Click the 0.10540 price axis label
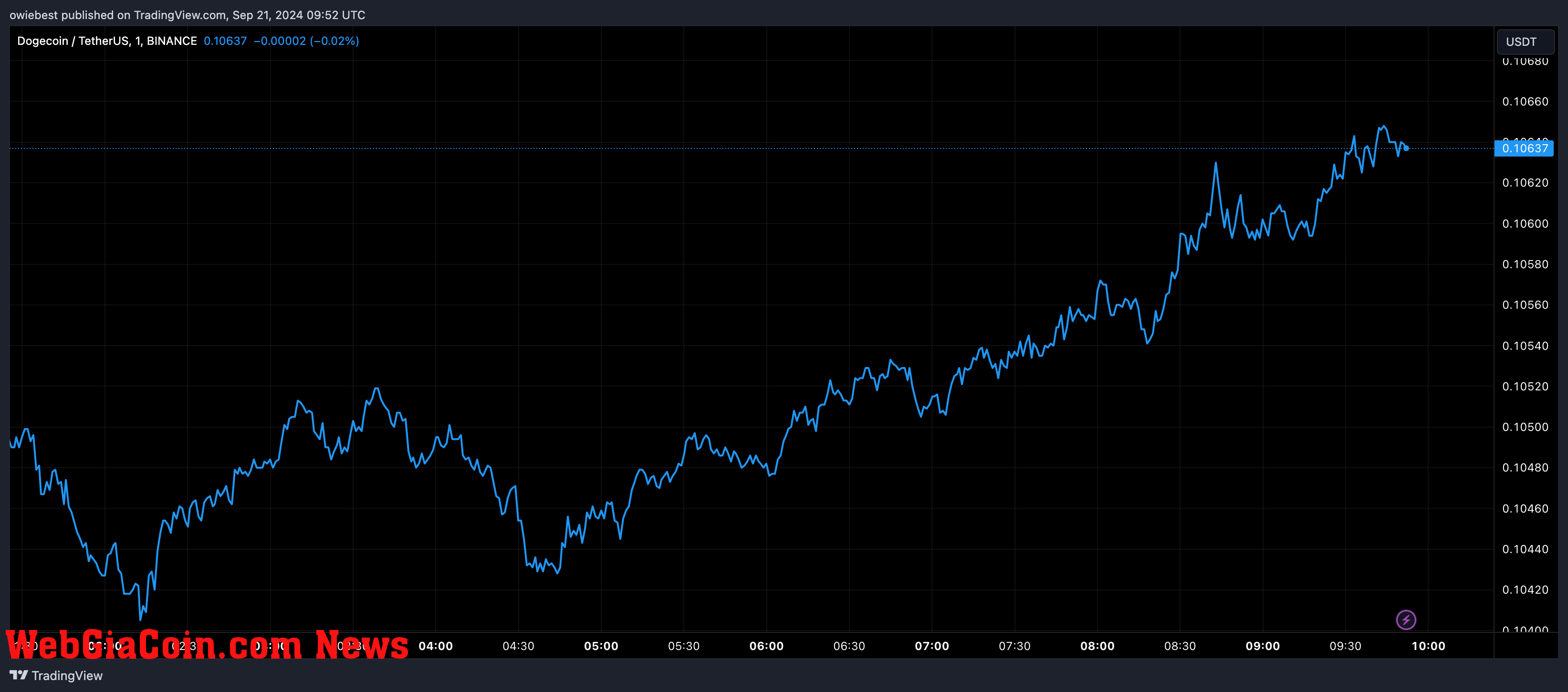The width and height of the screenshot is (1568, 692). pos(1526,346)
